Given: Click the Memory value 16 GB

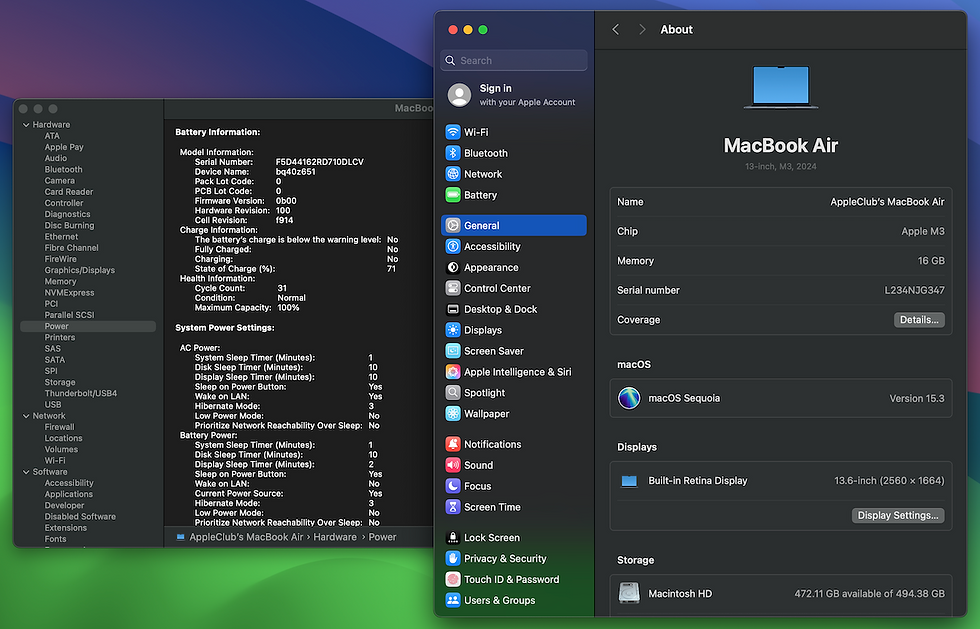Looking at the screenshot, I should 931,261.
